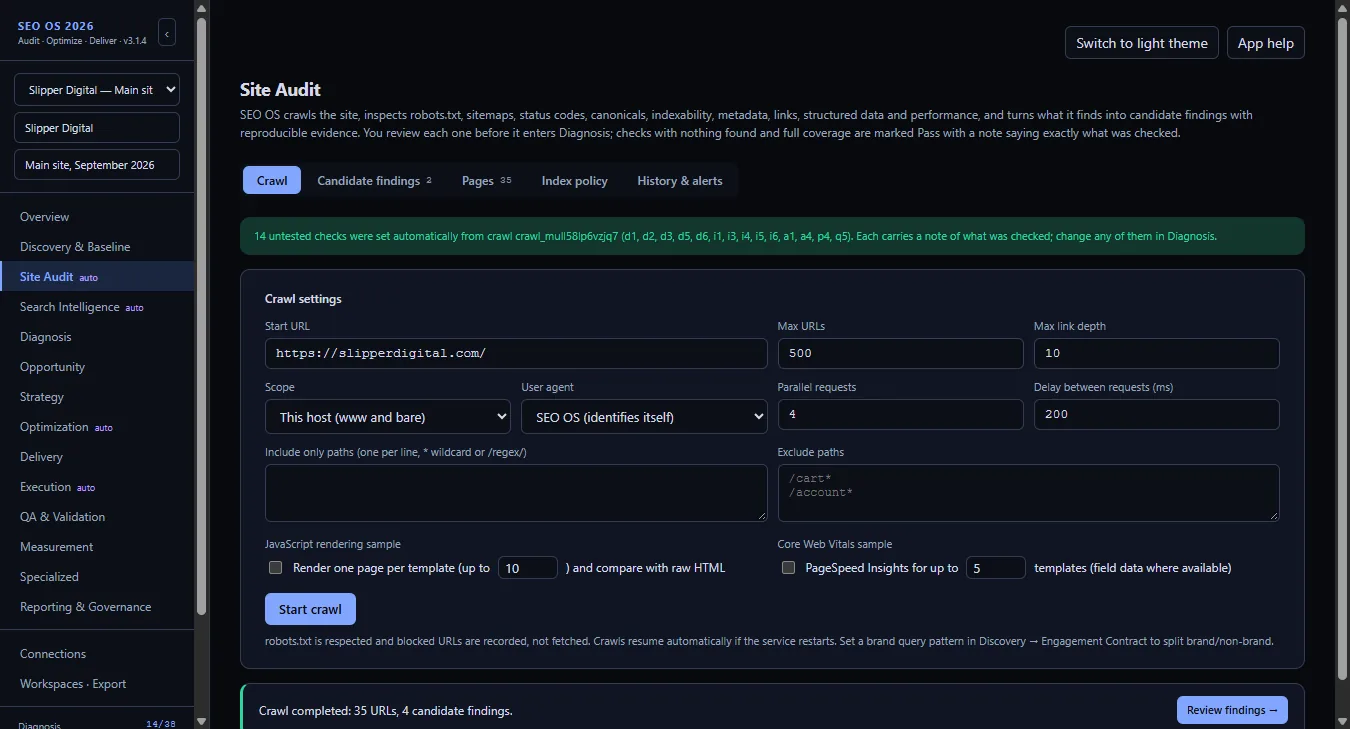Collapse the sidebar with the chevron button

167,33
